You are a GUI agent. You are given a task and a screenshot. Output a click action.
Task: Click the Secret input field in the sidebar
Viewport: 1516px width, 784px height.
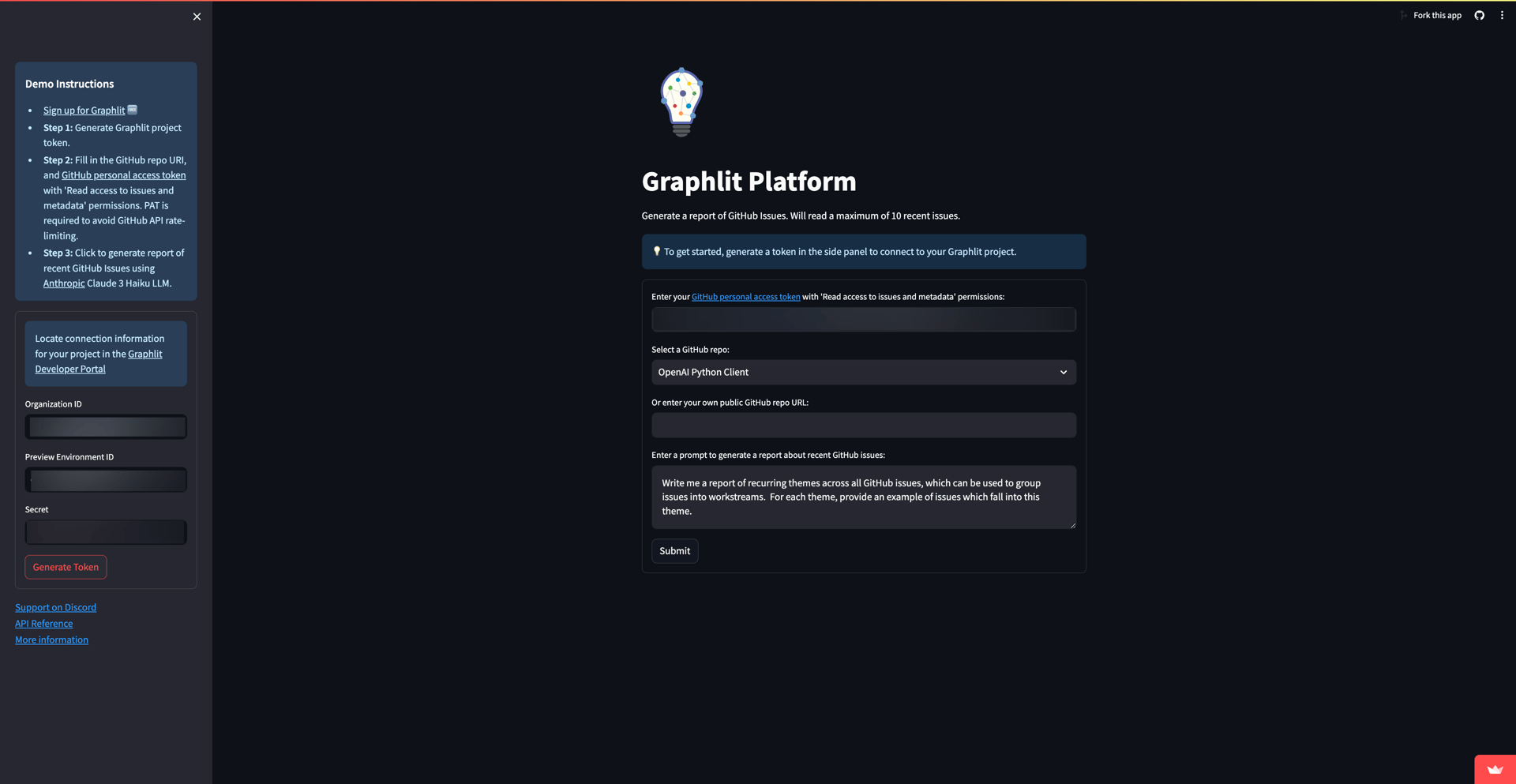106,531
